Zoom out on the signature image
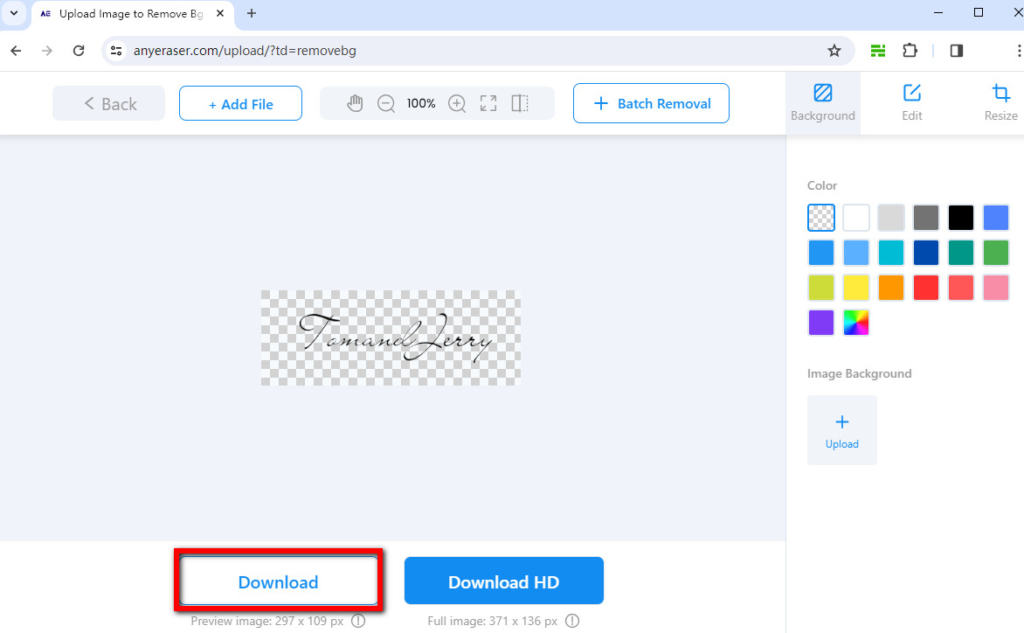 click(387, 103)
